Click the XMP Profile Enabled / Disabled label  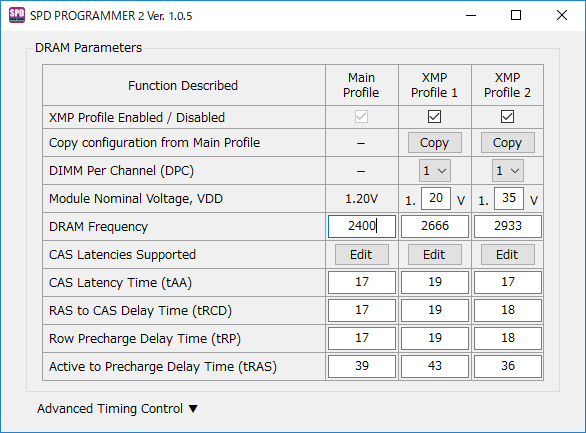click(x=137, y=118)
